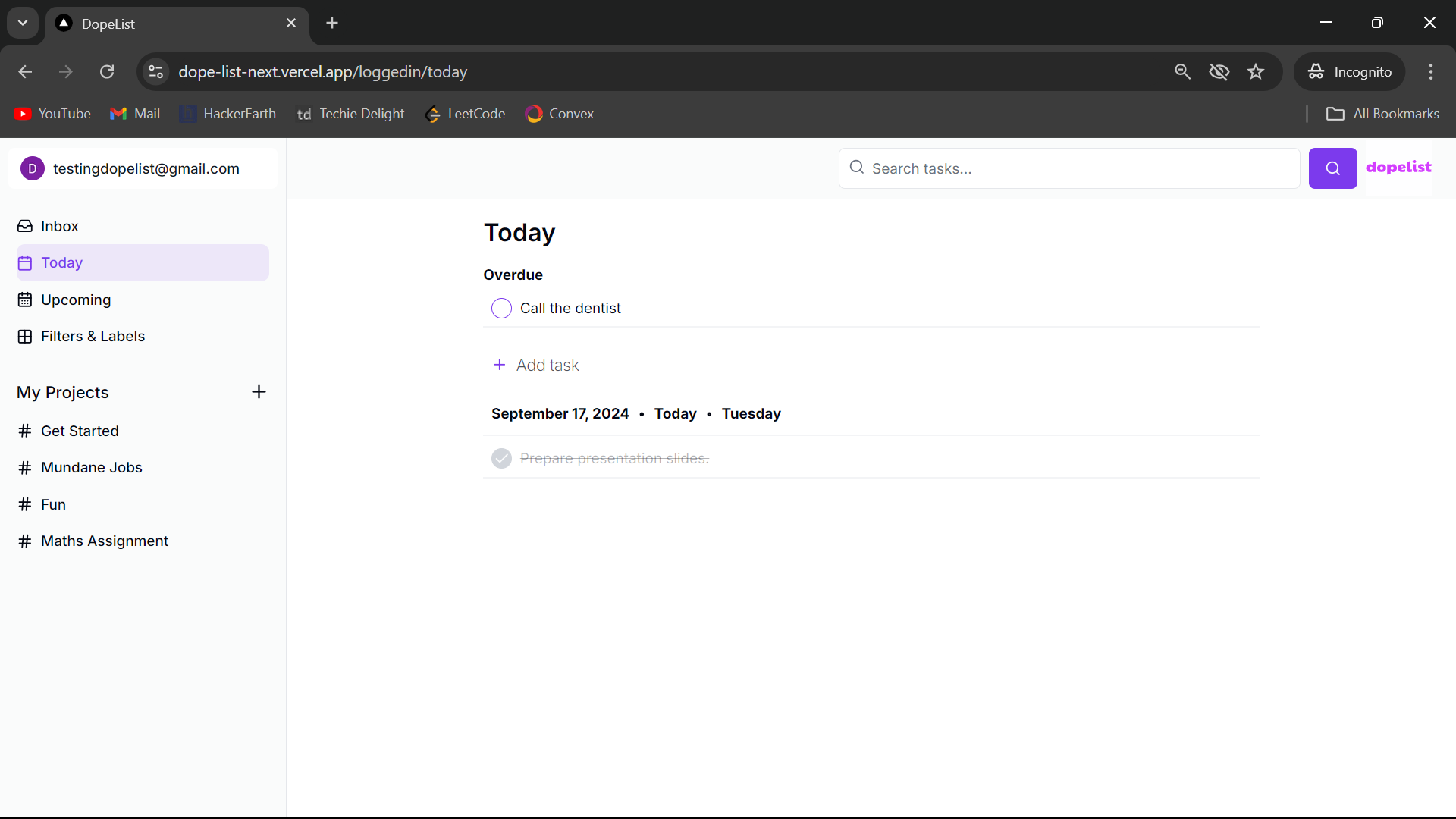Reload the DopeList page
Viewport: 1456px width, 819px height.
click(107, 72)
